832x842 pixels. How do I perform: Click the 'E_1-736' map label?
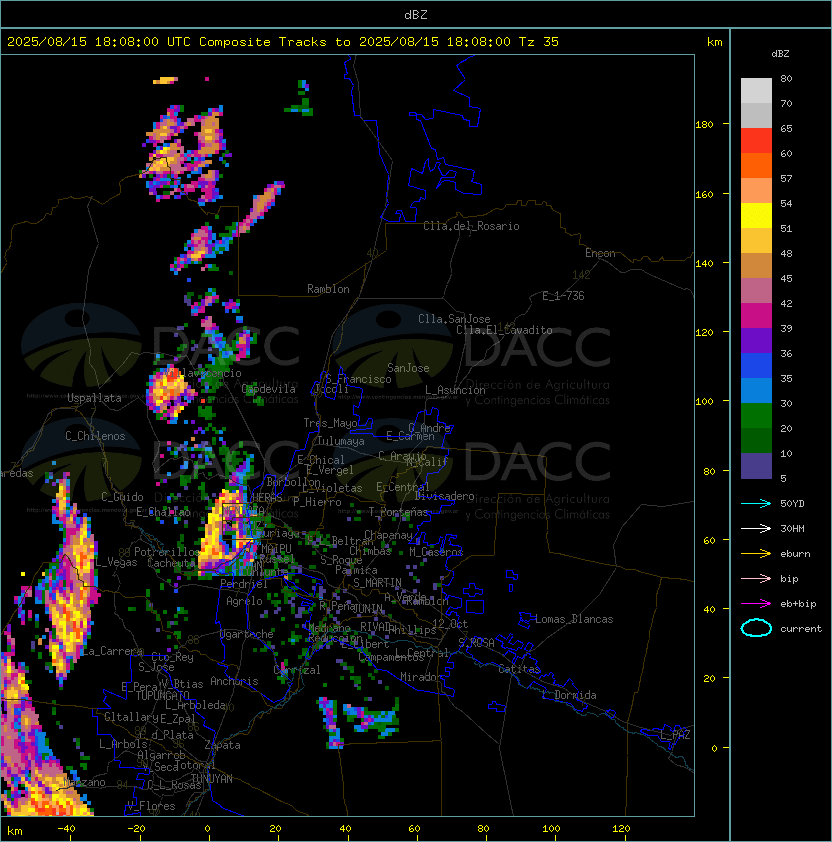point(563,296)
